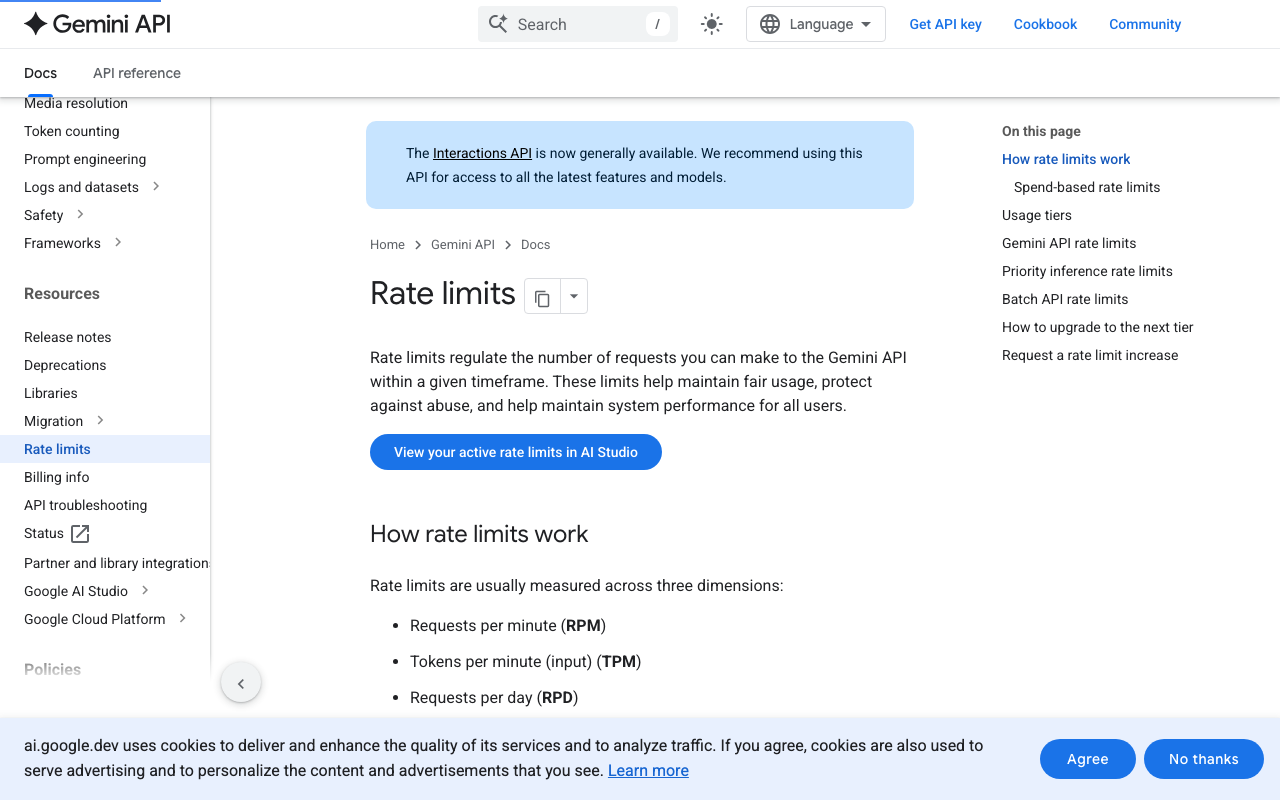1280x800 pixels.
Task: Click the slash shortcut badge in search
Action: (x=657, y=24)
